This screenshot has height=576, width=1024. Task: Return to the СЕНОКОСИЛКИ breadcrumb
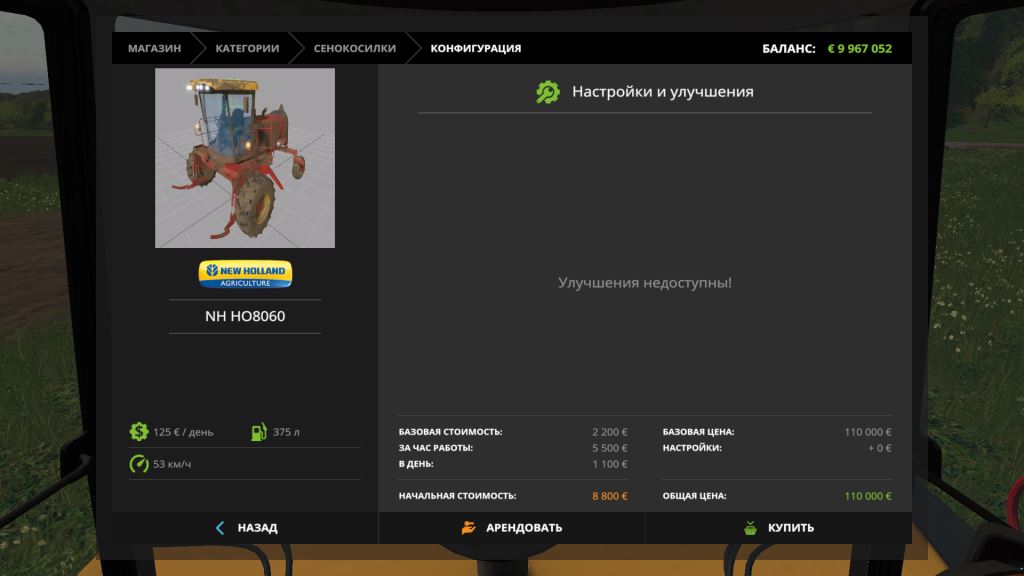click(x=354, y=48)
